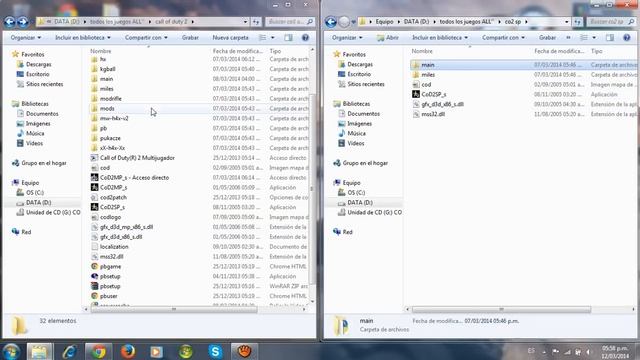Change view icon in right window
The width and height of the screenshot is (640, 360).
(584, 38)
